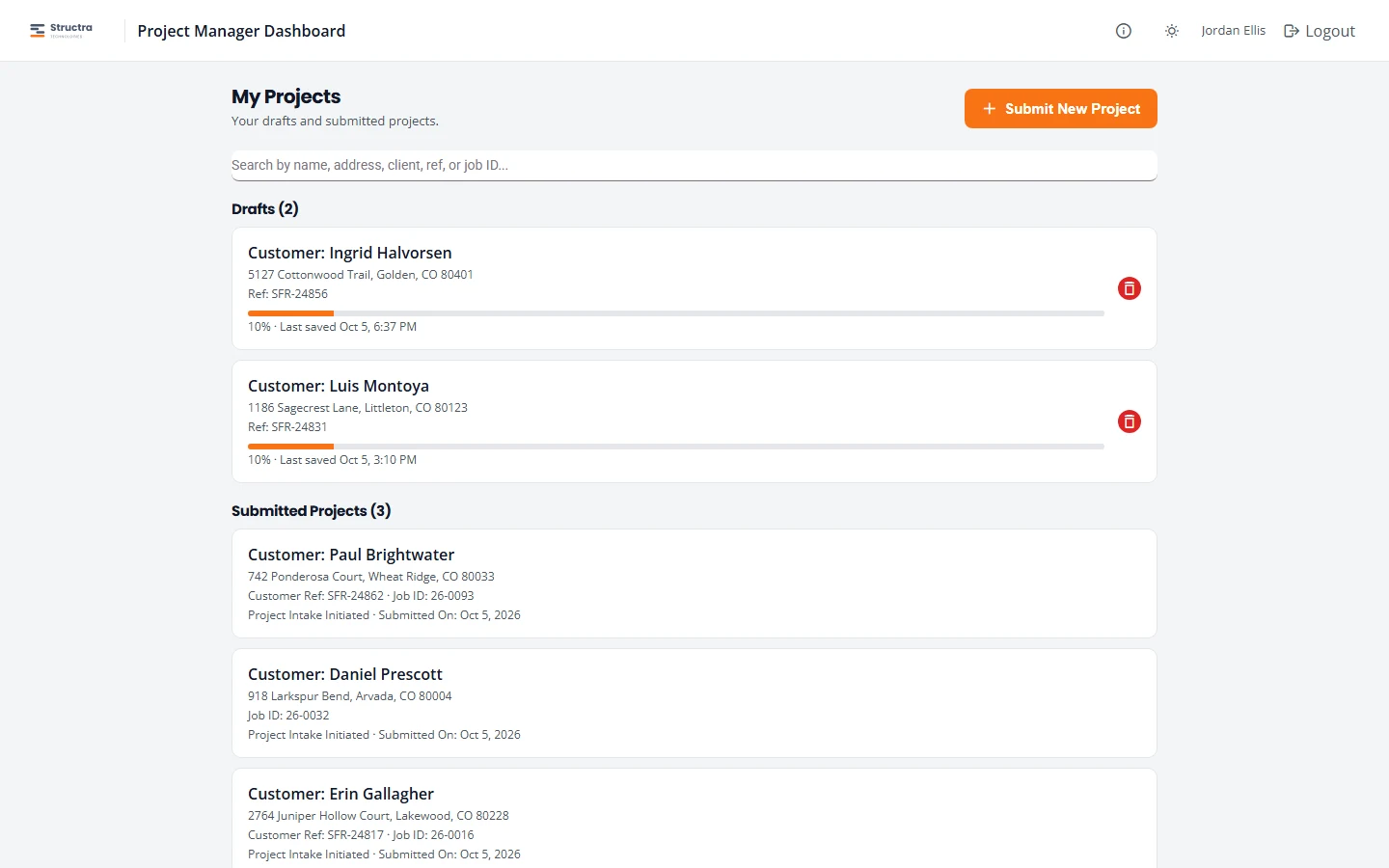Click the Project Manager Dashboard title
This screenshot has width=1389, height=868.
[241, 31]
